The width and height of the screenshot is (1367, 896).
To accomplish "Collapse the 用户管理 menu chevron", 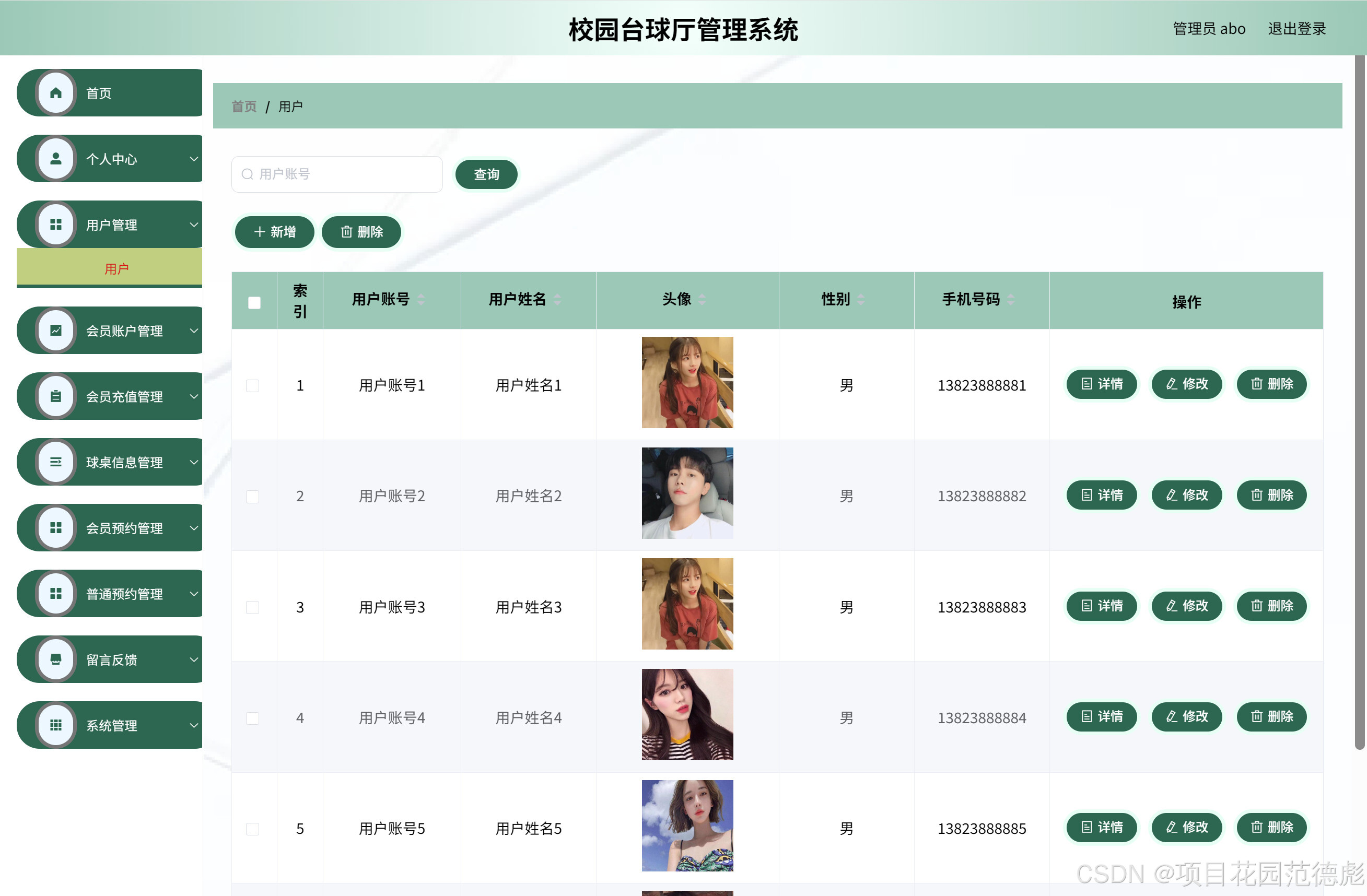I will coord(194,225).
